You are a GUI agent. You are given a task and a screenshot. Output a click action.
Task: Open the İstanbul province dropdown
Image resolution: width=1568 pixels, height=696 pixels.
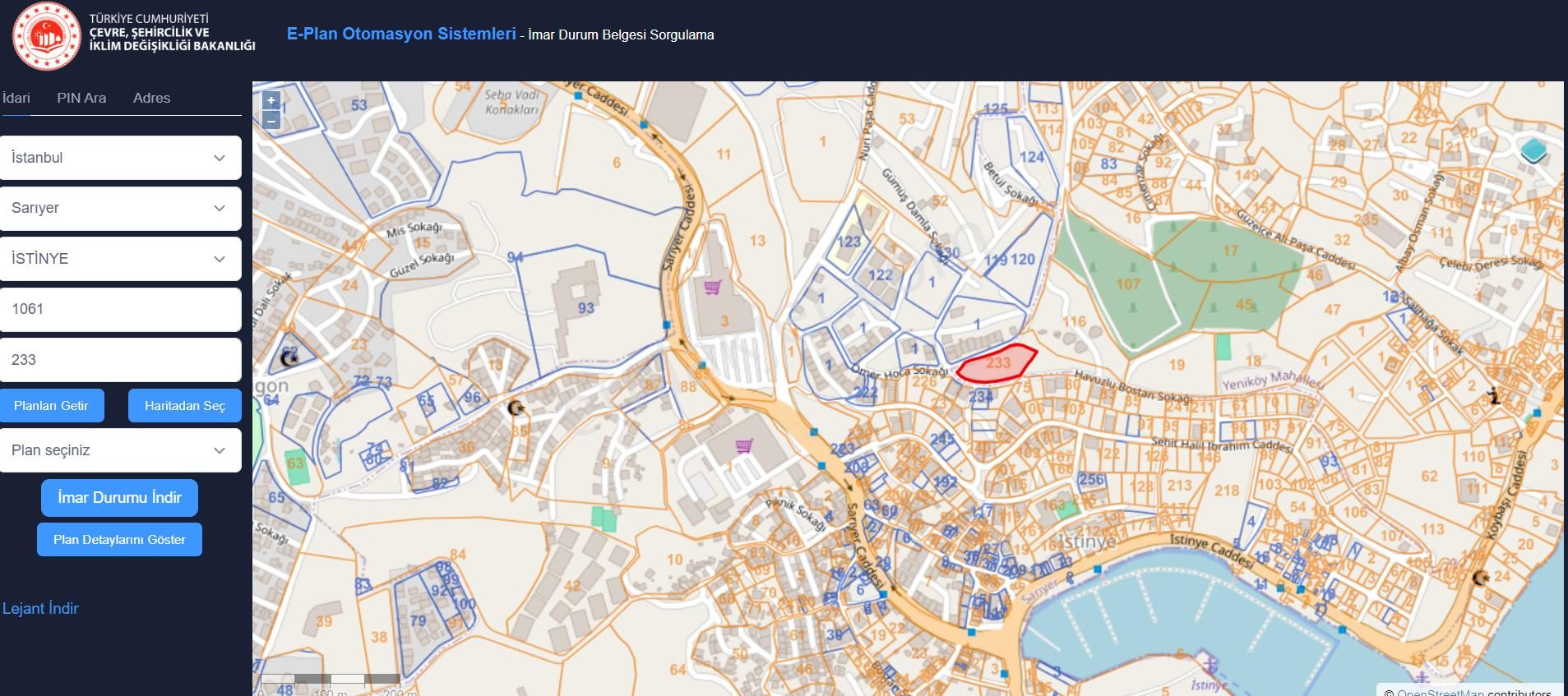pos(121,158)
